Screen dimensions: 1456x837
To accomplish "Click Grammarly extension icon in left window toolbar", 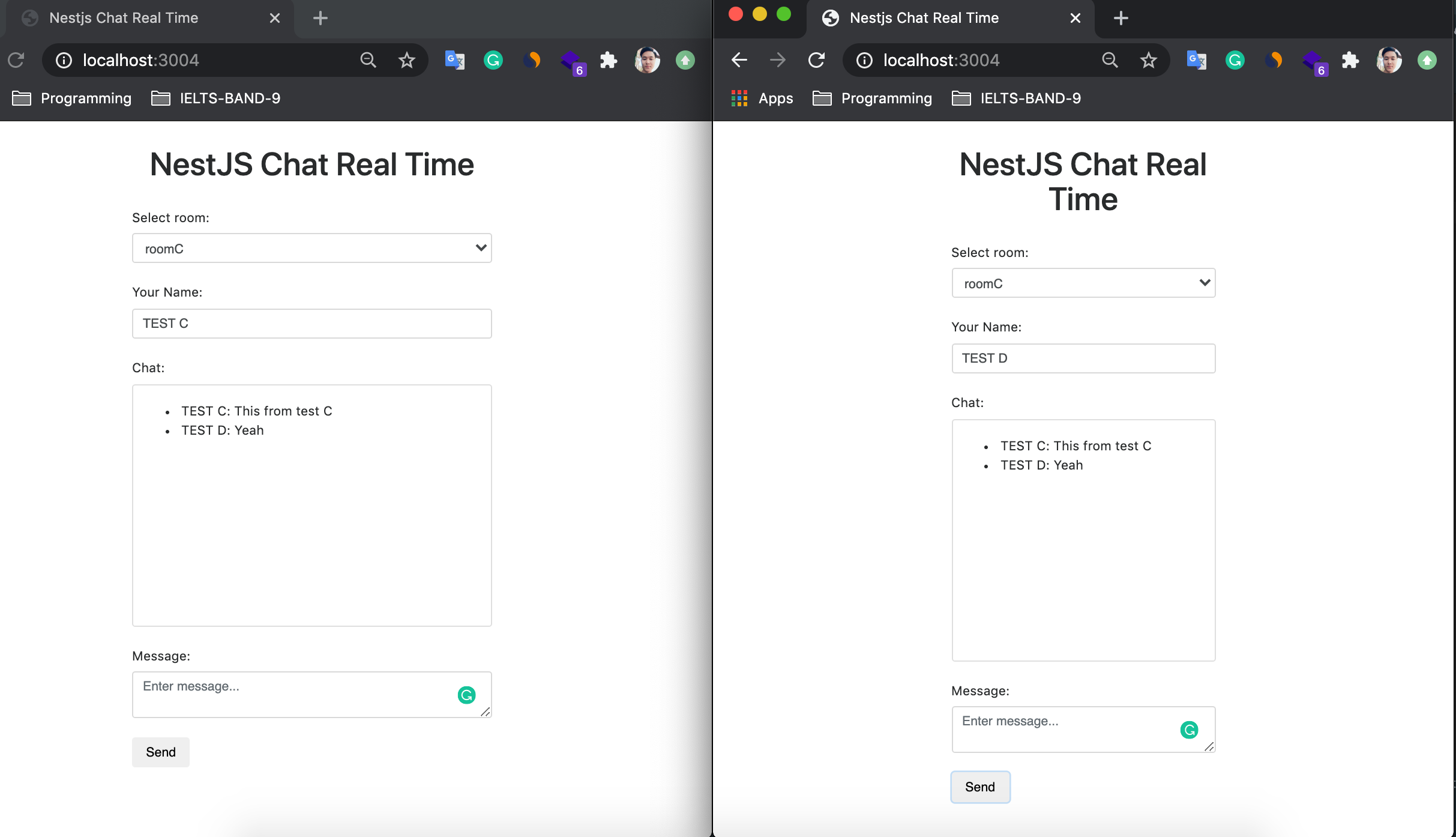I will point(493,60).
